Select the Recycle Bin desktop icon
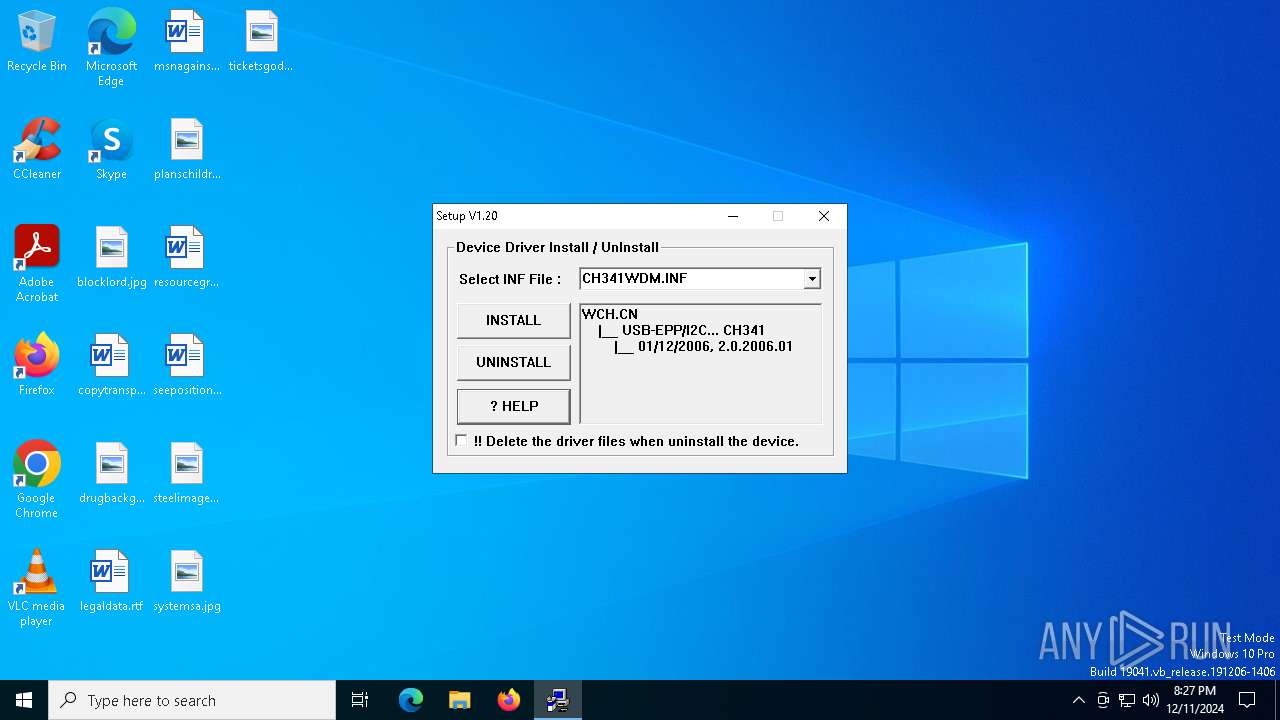The width and height of the screenshot is (1280, 720). click(37, 42)
